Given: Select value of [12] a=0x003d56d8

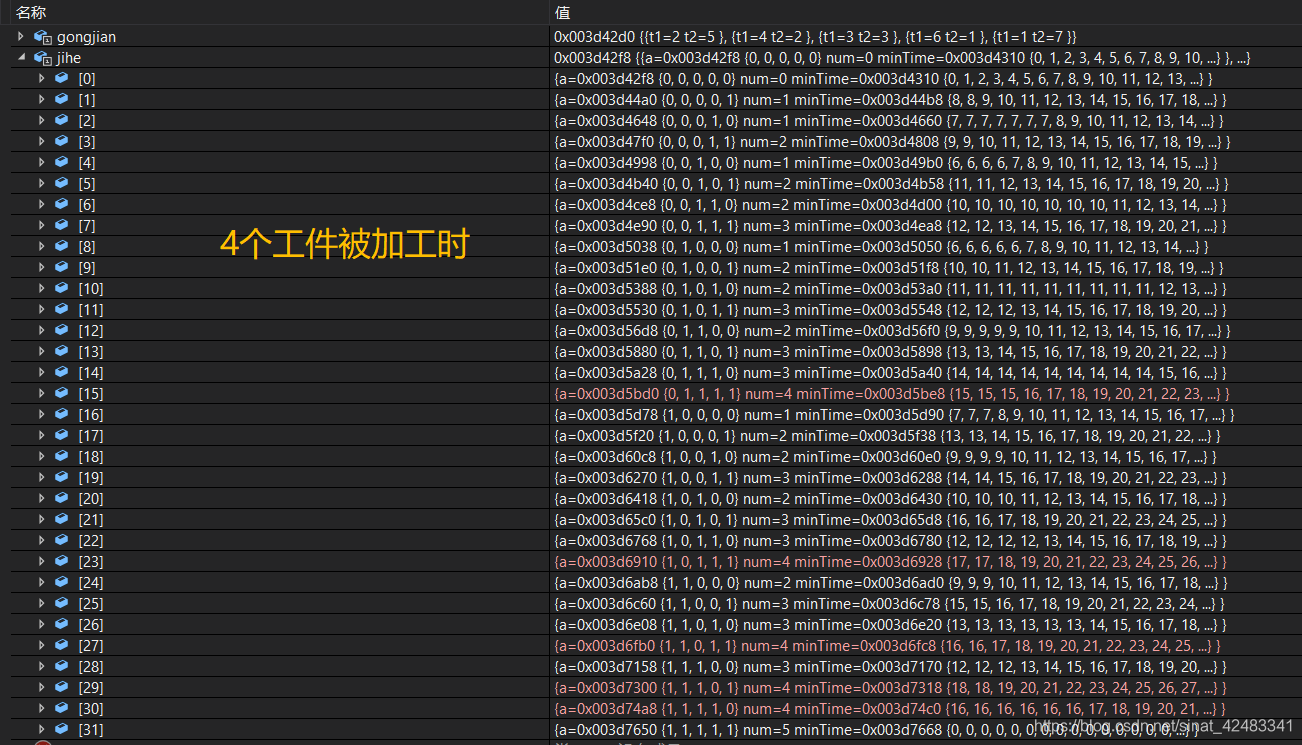Looking at the screenshot, I should (x=892, y=330).
